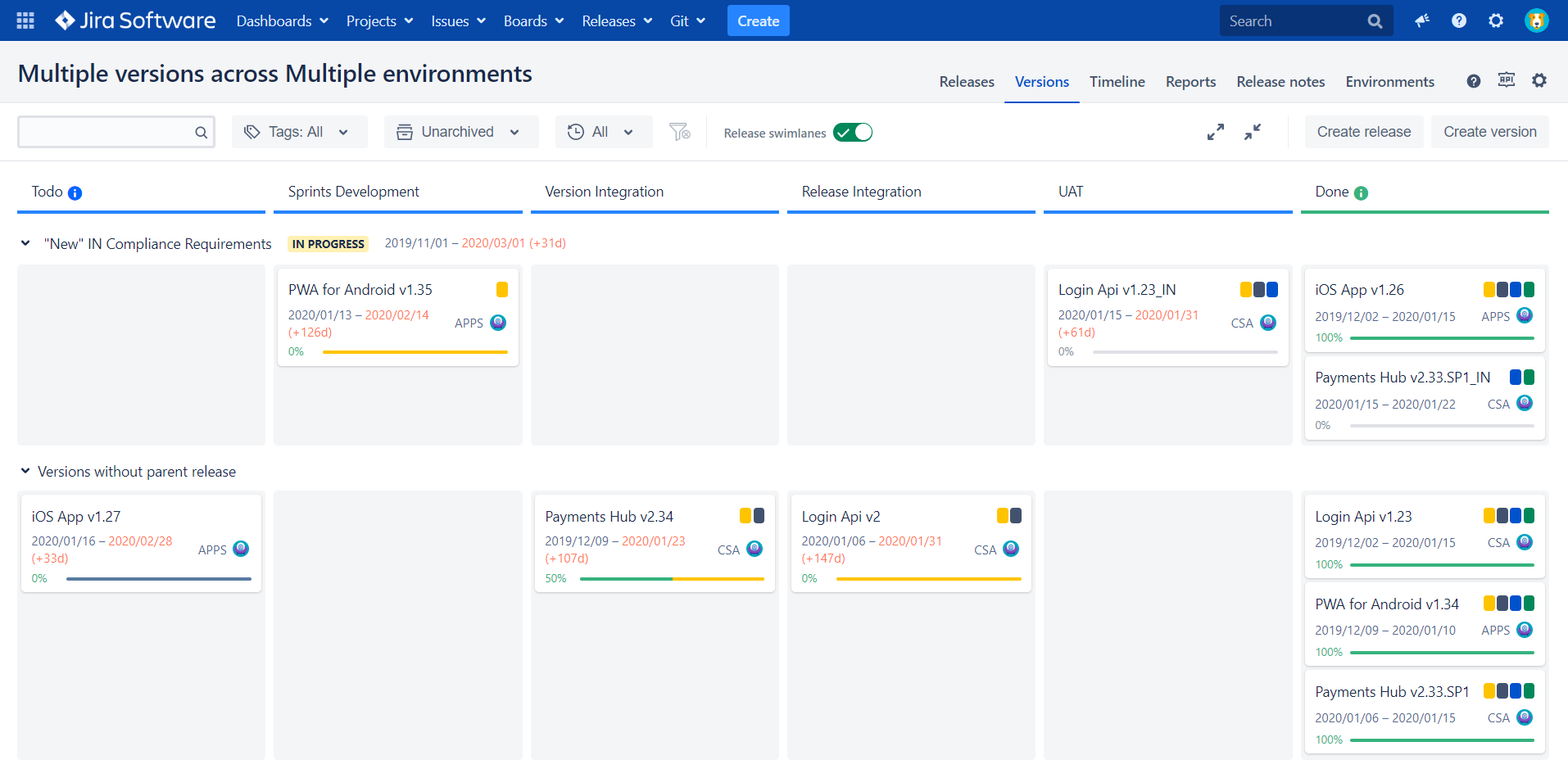1568x769 pixels.
Task: Collapse the board using the inward arrows icon
Action: (x=1252, y=131)
